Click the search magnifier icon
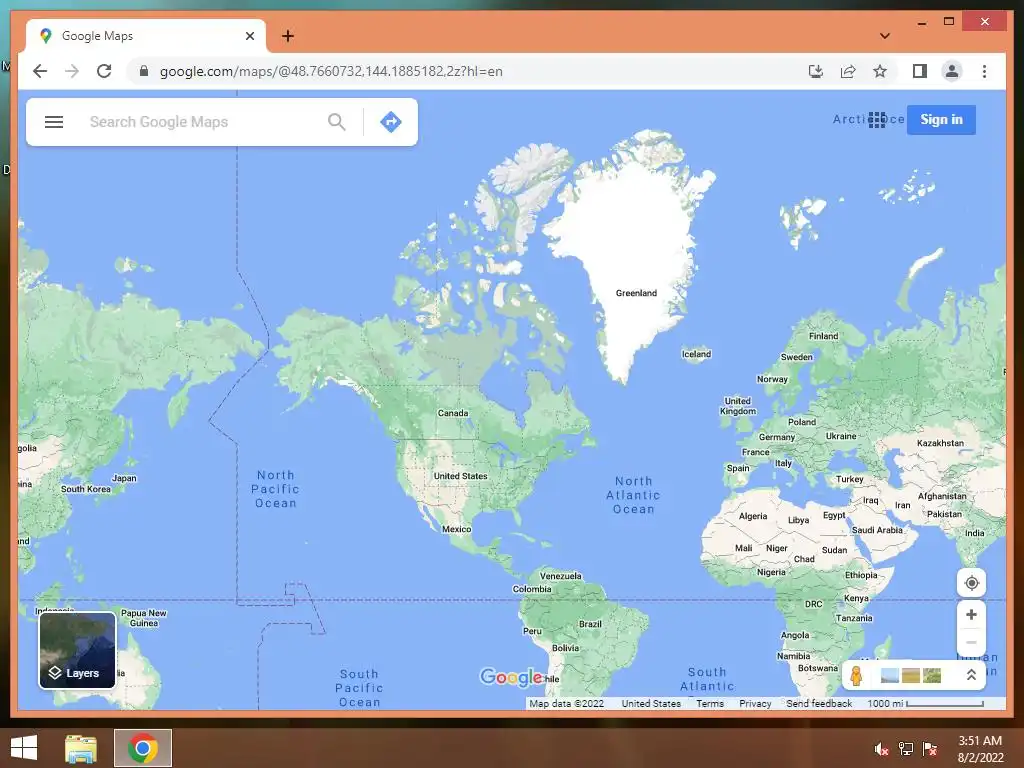Screen dimensions: 1024x768 click(x=336, y=122)
